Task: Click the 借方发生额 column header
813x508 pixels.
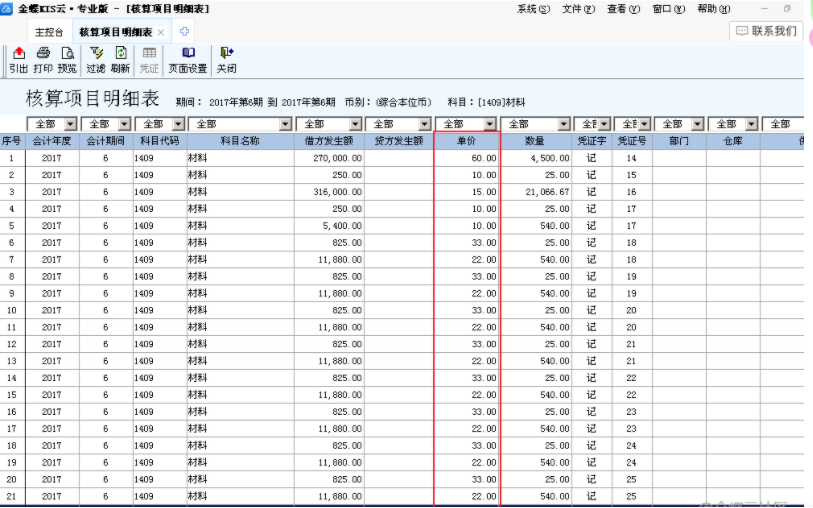Action: click(329, 141)
